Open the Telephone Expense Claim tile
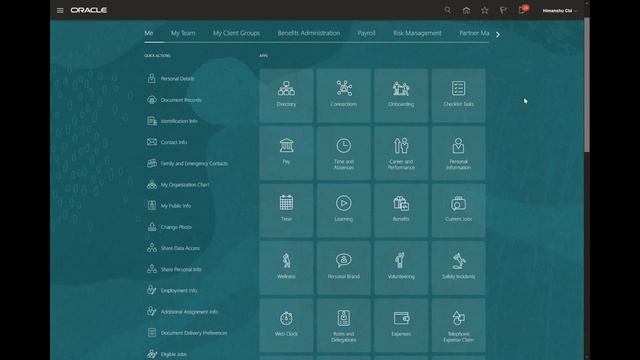The image size is (640, 360). point(458,325)
